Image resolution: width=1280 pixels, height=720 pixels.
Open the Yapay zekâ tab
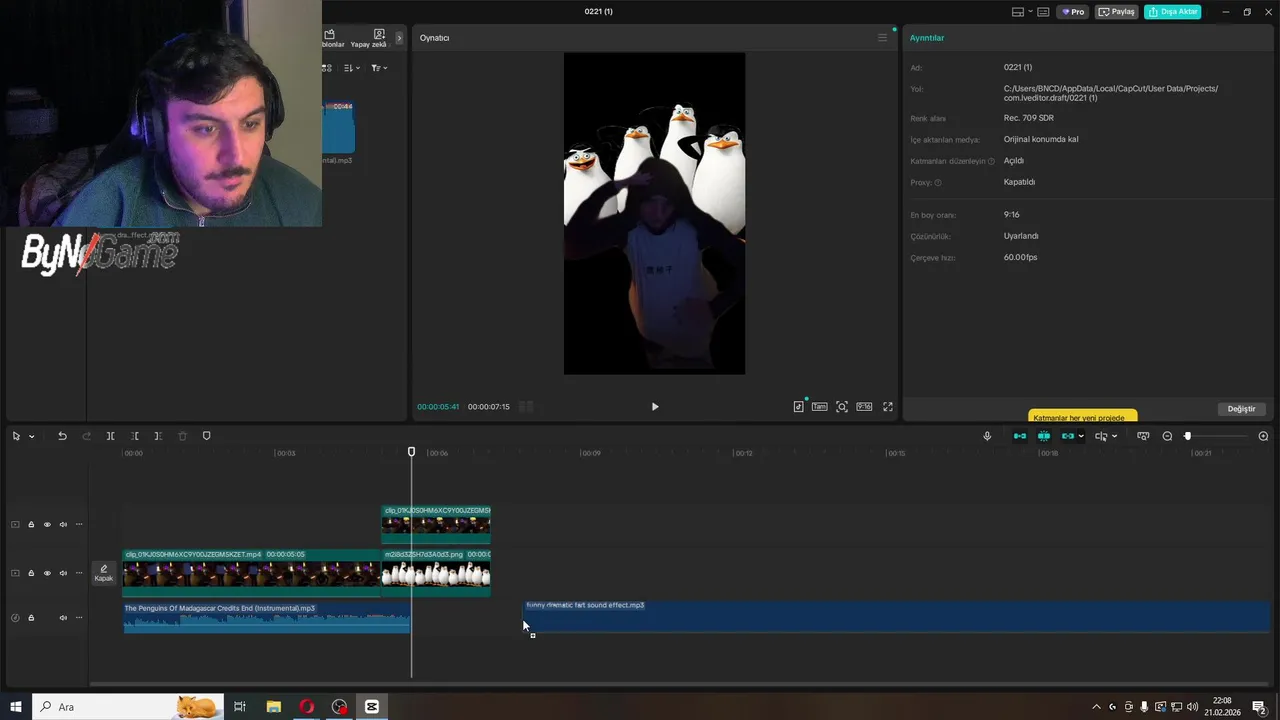pos(369,38)
